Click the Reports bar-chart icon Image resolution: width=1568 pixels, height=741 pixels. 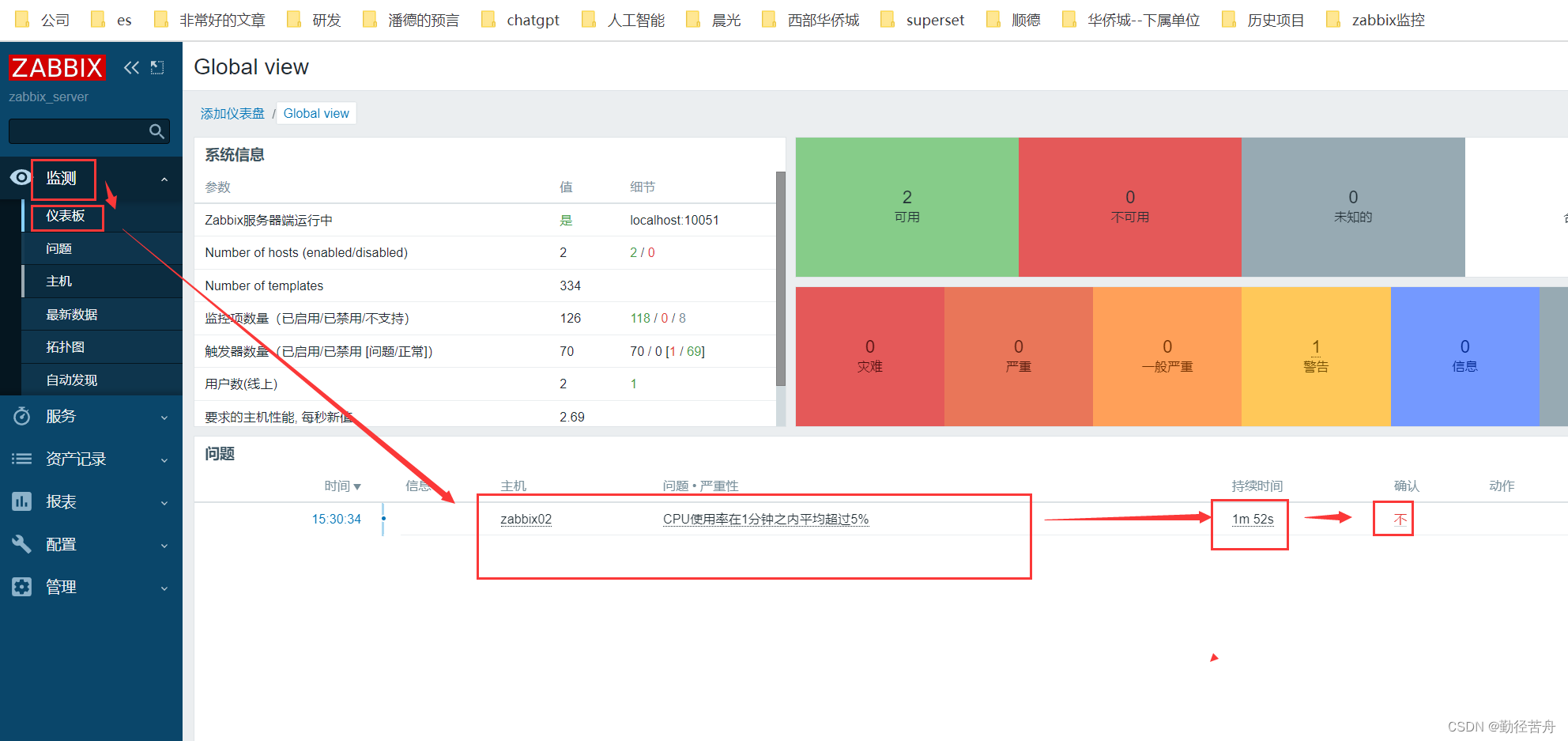point(21,501)
